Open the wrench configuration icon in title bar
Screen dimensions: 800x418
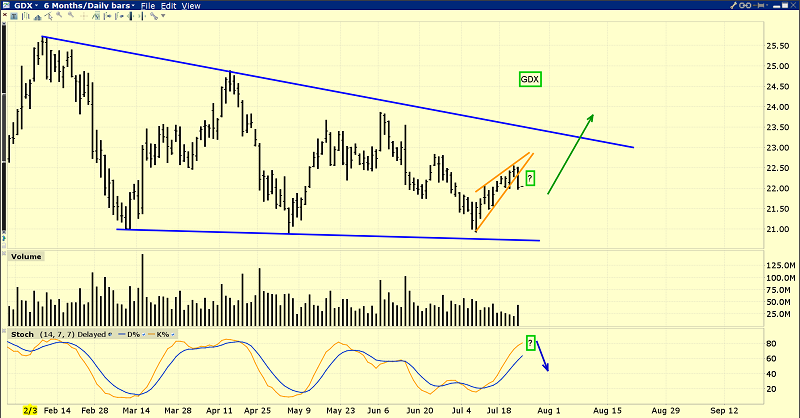click(x=734, y=5)
